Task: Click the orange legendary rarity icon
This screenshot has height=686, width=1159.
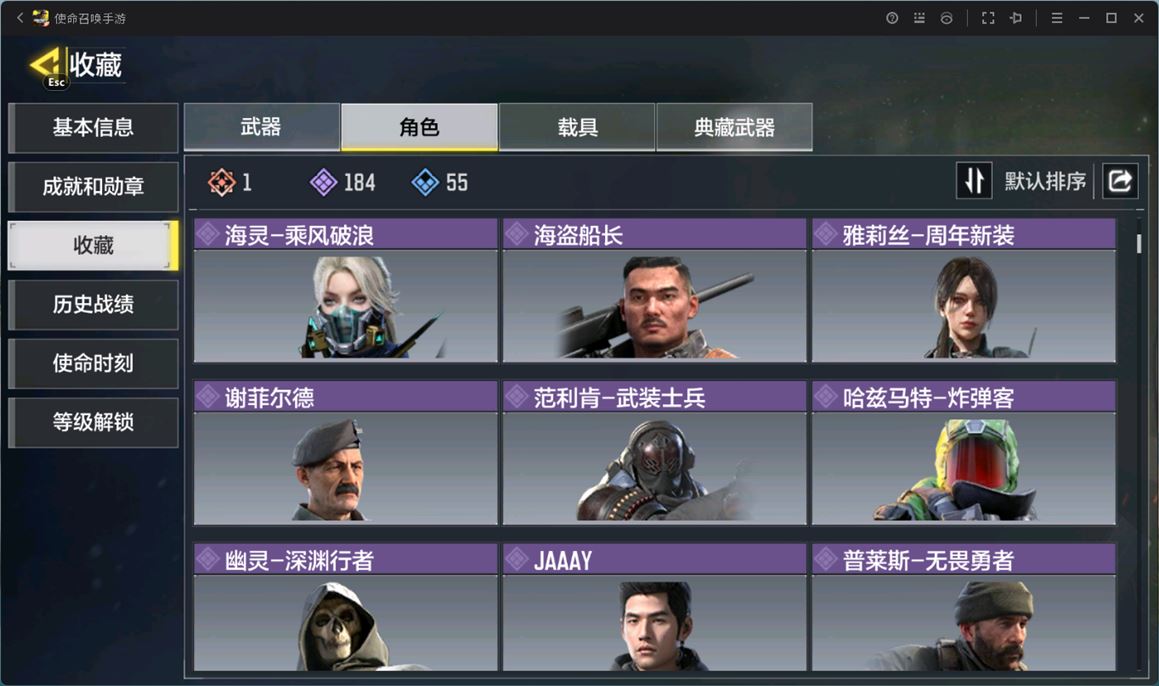Action: point(221,182)
